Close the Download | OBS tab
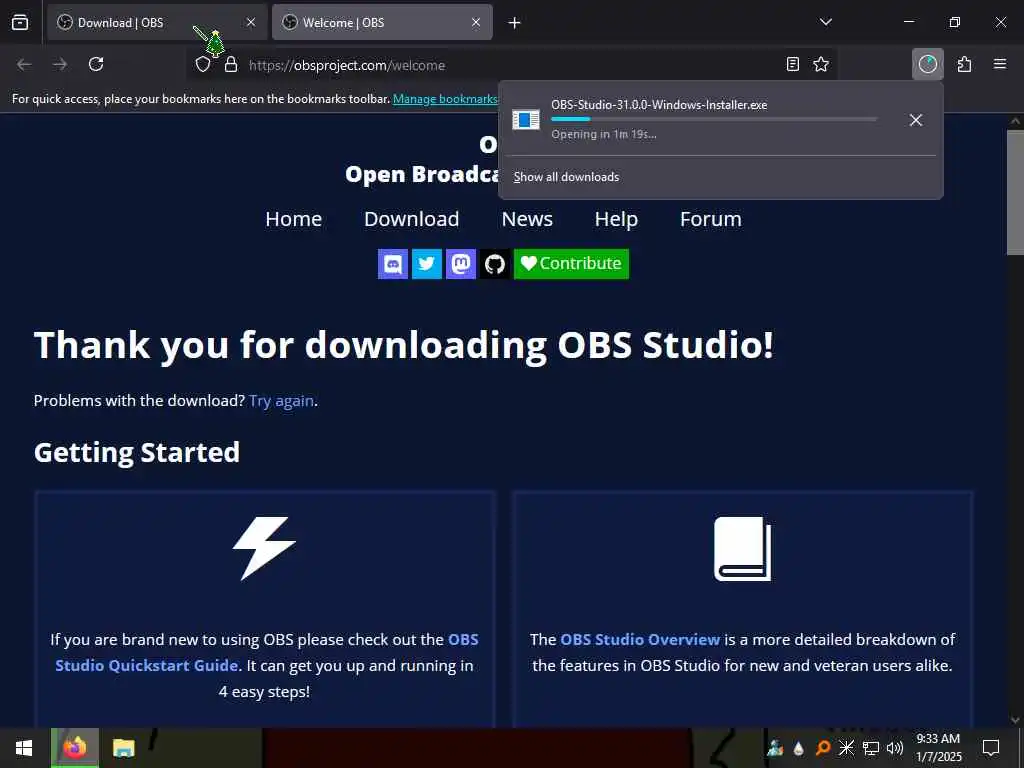This screenshot has height=768, width=1024. point(251,22)
